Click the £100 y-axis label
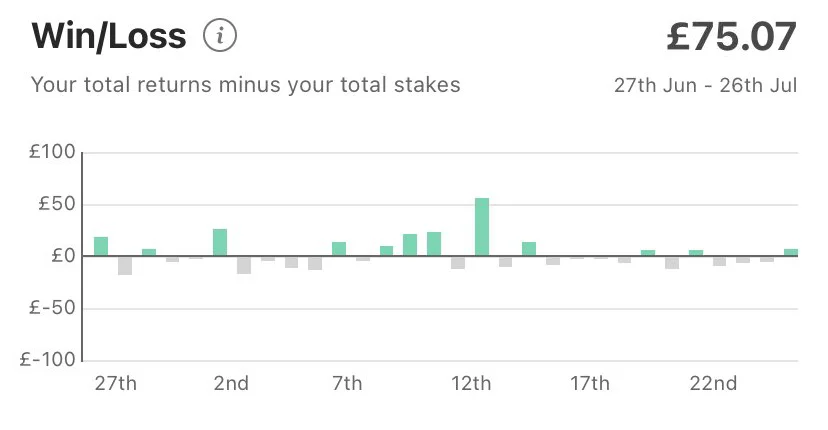Screen dimensions: 828x430 [x=52, y=153]
